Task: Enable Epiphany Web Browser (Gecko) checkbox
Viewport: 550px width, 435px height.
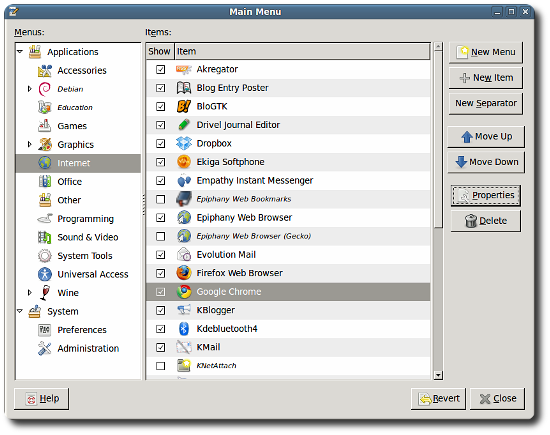Action: (161, 236)
